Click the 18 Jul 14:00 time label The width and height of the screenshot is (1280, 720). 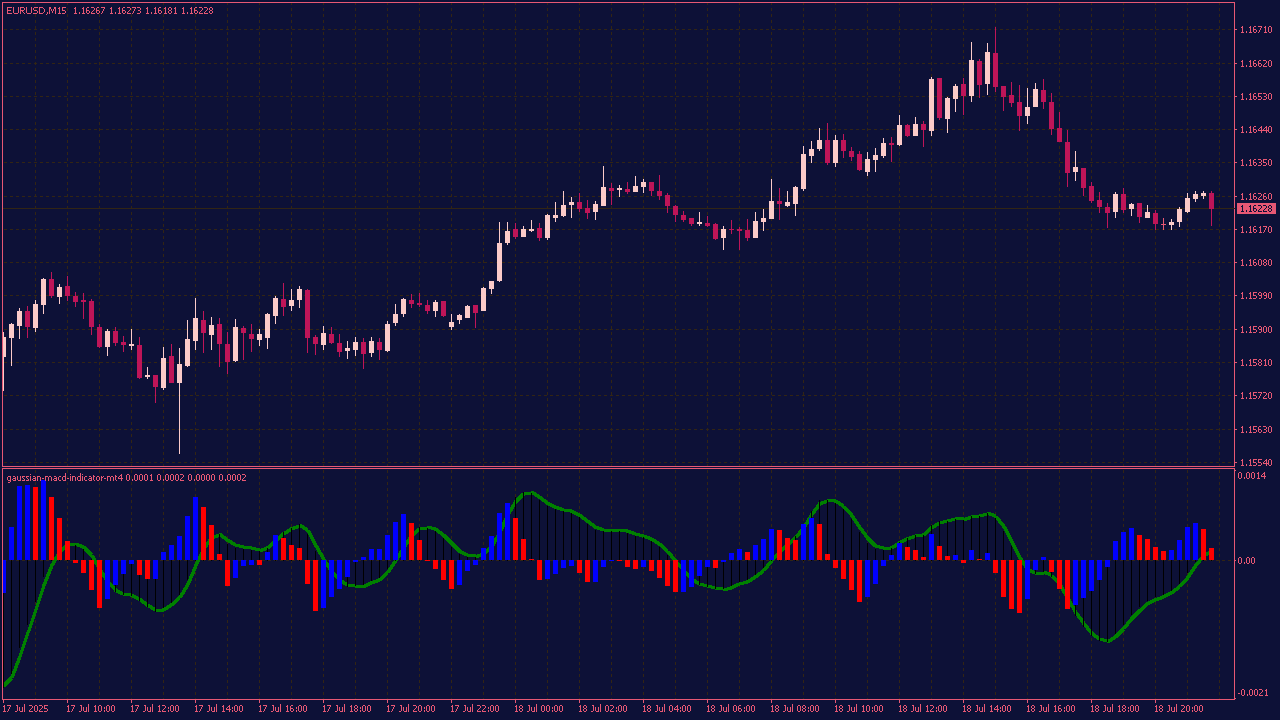(986, 708)
